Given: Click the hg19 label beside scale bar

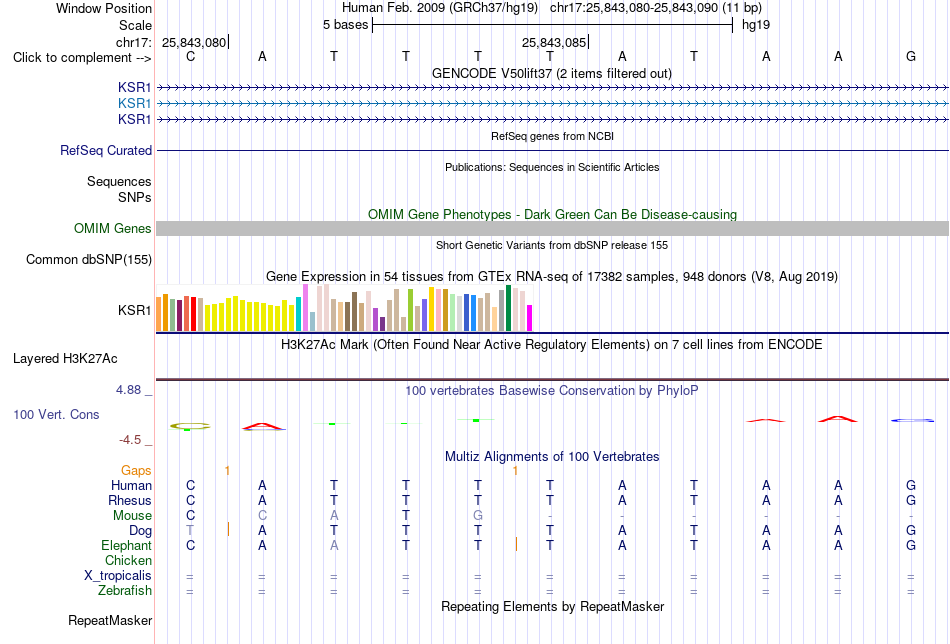Looking at the screenshot, I should point(756,25).
